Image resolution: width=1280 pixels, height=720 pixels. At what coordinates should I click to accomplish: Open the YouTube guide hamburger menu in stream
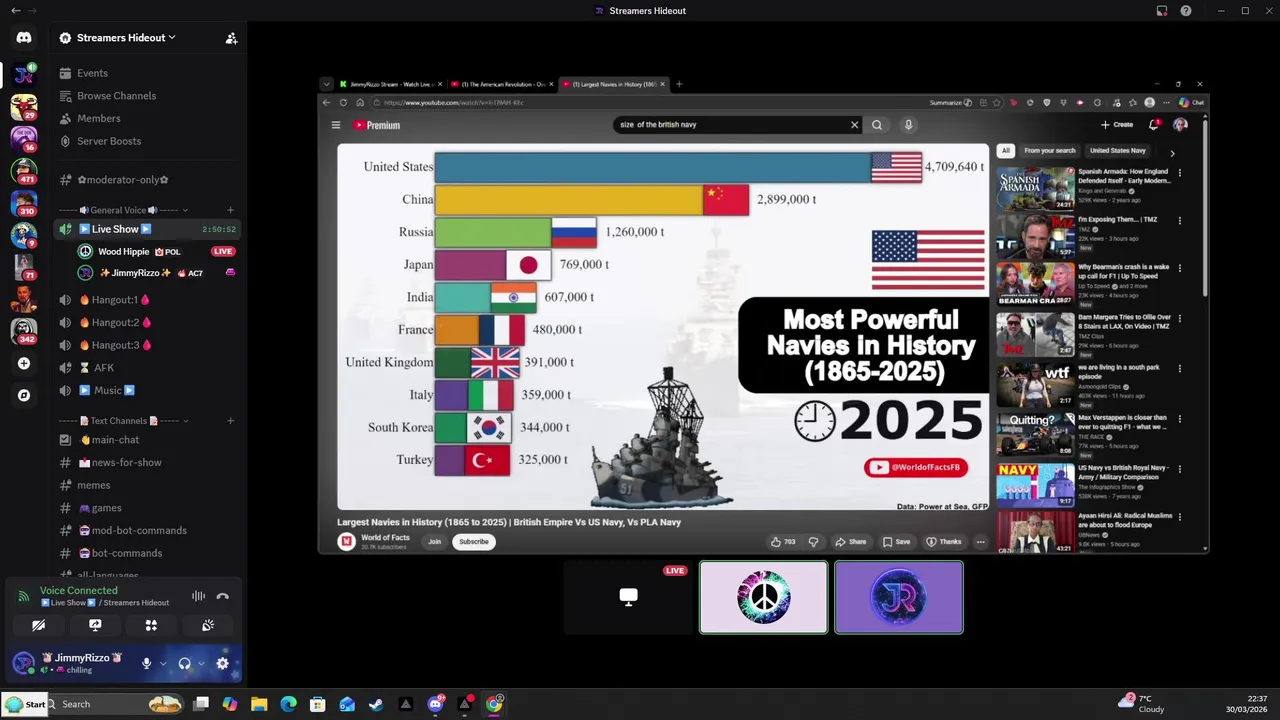point(336,125)
